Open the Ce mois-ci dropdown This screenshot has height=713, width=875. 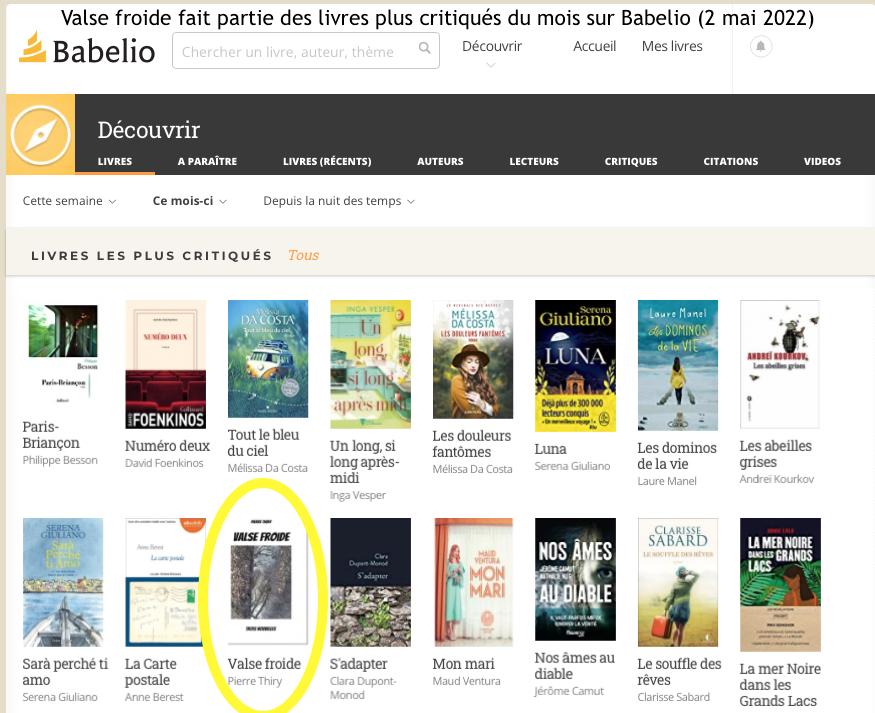[190, 201]
